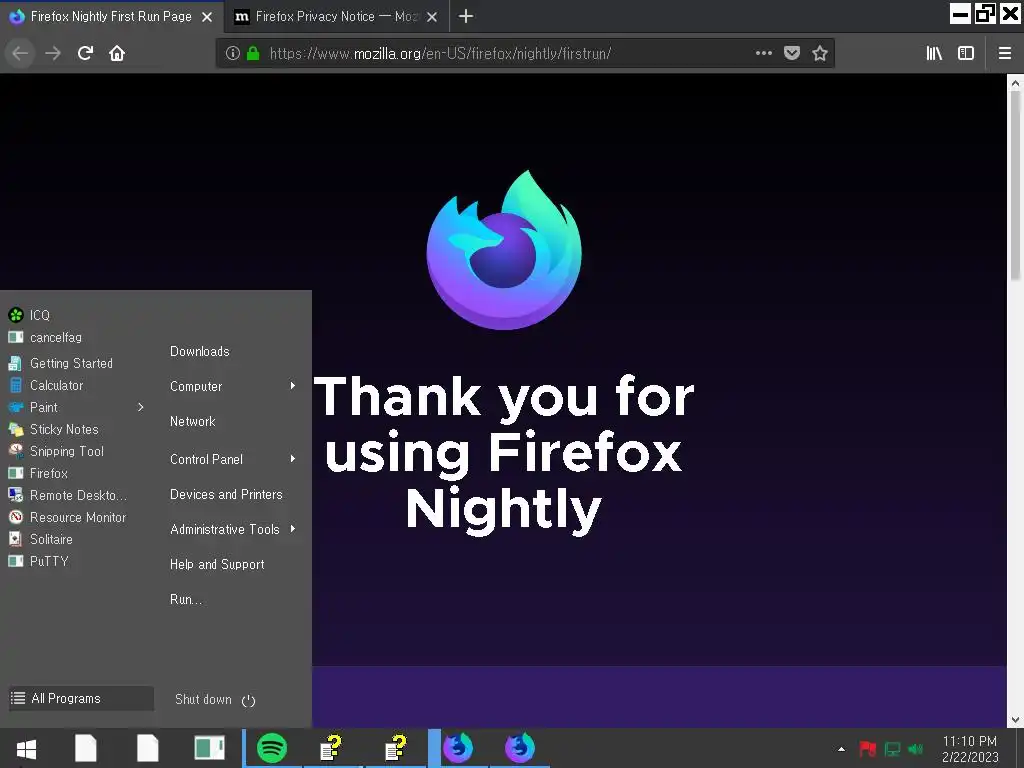Switch to Firefox Privacy Notice tab
This screenshot has width=1024, height=768.
click(x=337, y=16)
